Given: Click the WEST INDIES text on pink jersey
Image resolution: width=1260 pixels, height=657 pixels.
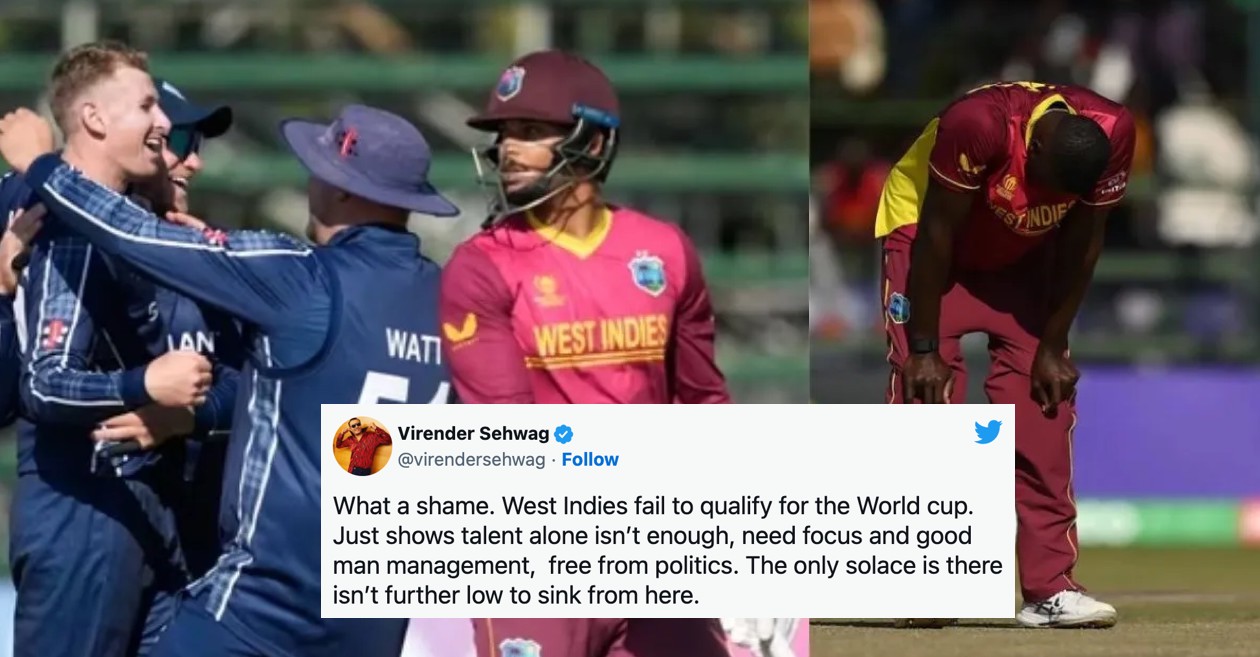Looking at the screenshot, I should click(x=600, y=340).
